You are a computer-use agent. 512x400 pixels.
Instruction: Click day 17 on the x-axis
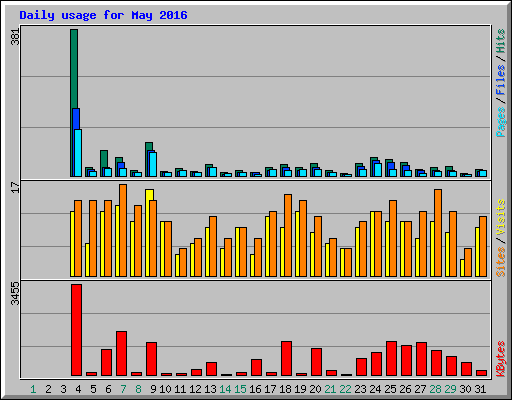click(270, 389)
